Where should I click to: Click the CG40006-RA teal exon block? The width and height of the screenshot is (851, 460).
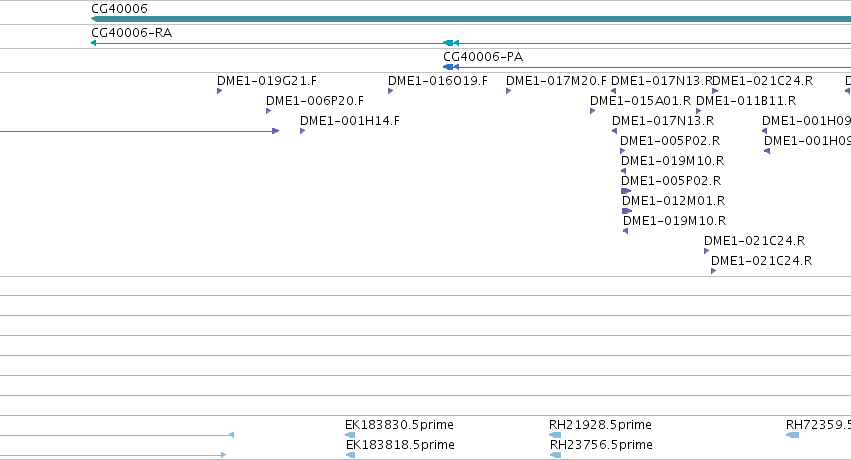448,43
